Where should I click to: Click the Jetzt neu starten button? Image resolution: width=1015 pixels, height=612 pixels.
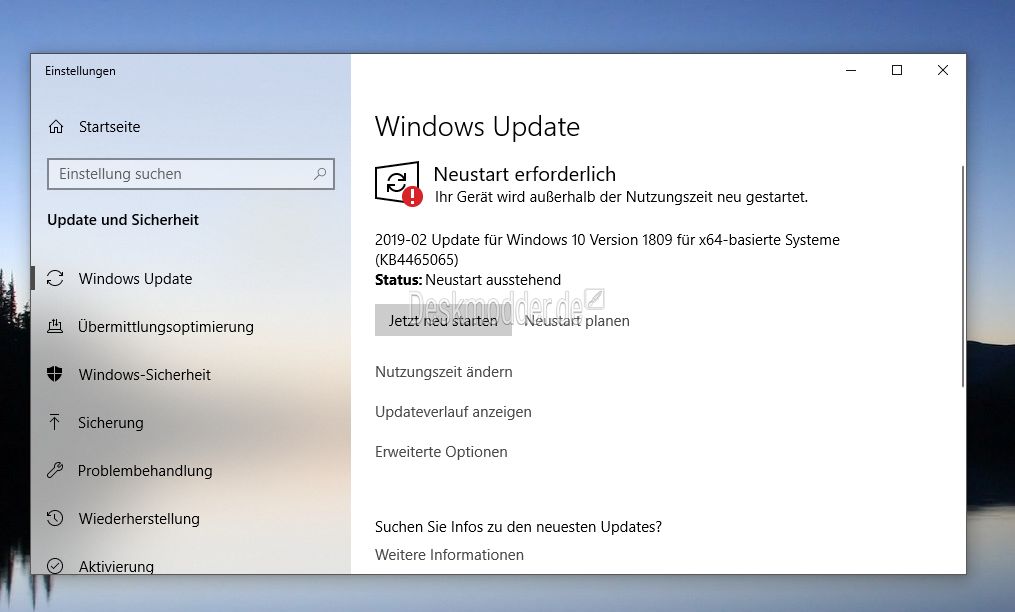coord(443,321)
